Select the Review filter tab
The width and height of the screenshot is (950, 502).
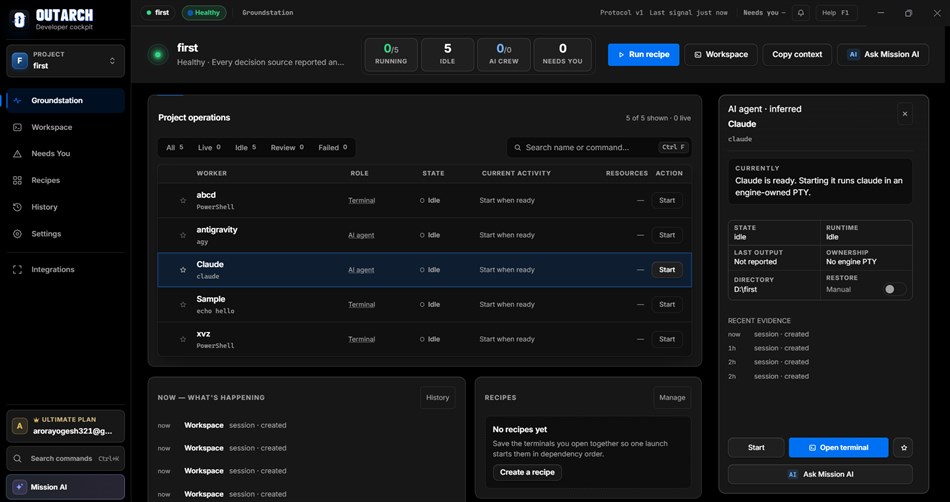(x=287, y=148)
